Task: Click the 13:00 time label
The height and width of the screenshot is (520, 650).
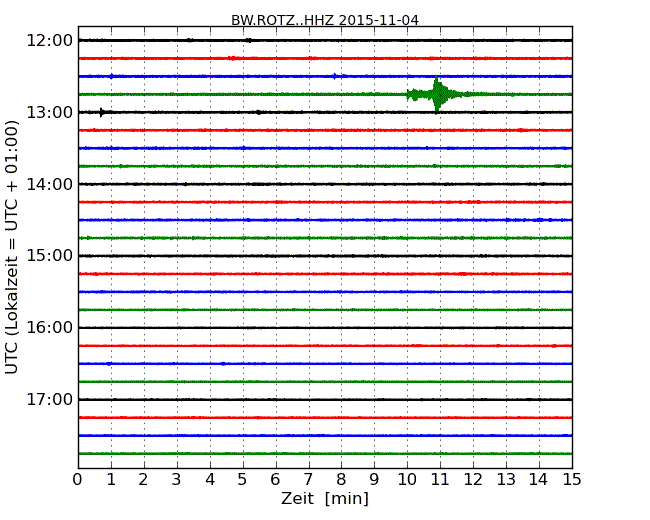Action: pyautogui.click(x=49, y=112)
